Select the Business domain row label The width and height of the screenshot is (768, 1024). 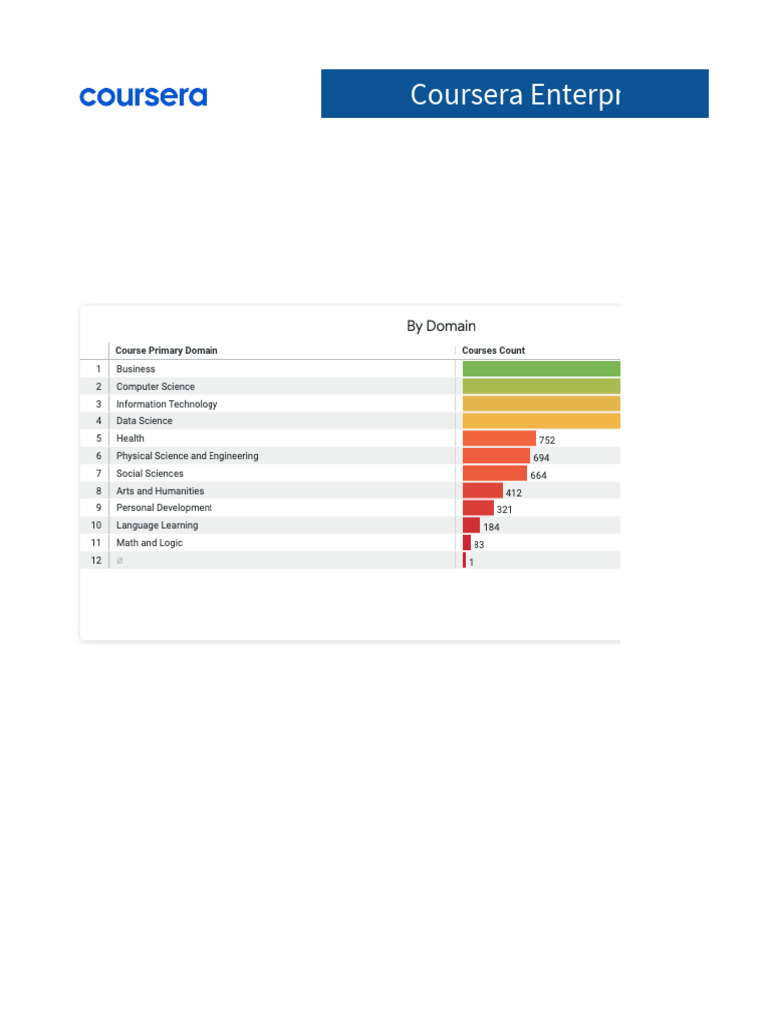click(136, 369)
